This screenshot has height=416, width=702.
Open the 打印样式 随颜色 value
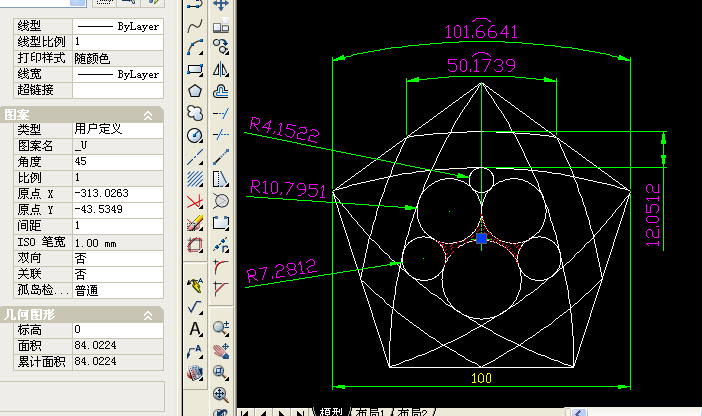pyautogui.click(x=118, y=58)
